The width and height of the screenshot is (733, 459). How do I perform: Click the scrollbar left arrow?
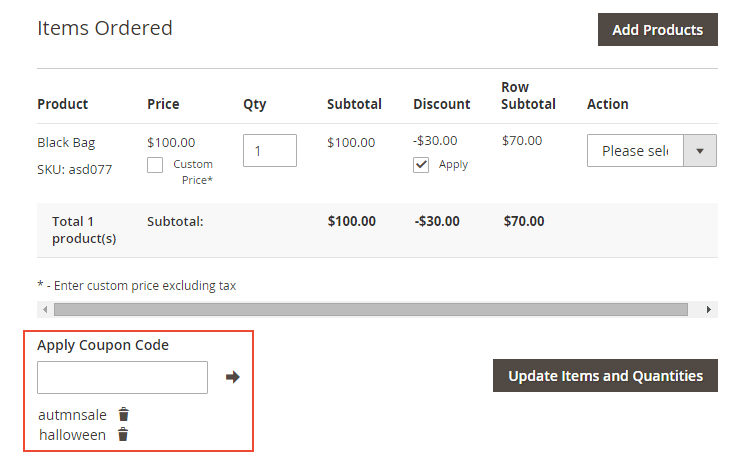pyautogui.click(x=45, y=309)
